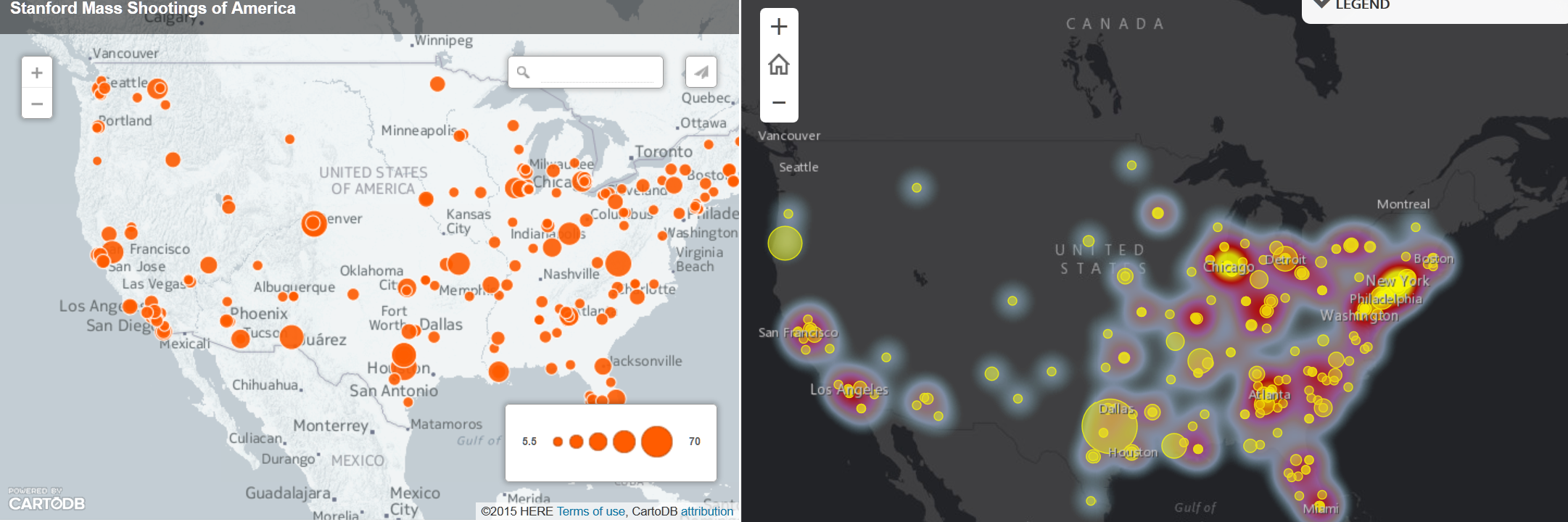Select the large yellow circle over Dallas

point(1109,426)
